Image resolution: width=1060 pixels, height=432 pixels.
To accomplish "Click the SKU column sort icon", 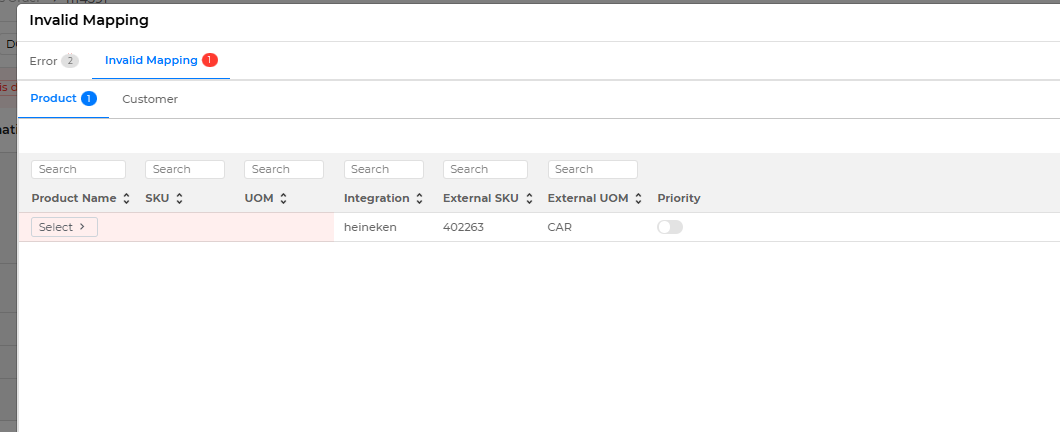I will [179, 199].
